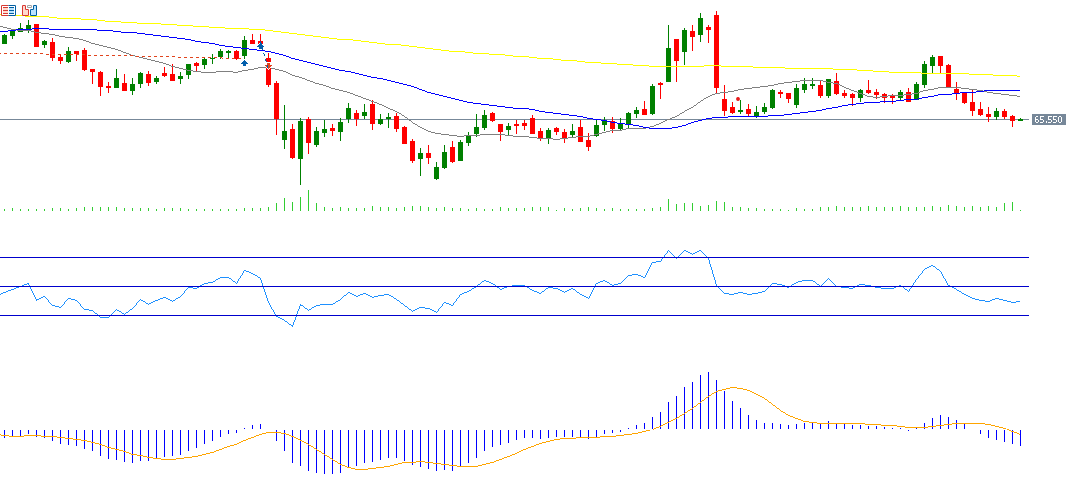
Task: Click the gray horizontal current price line
Action: [150, 119]
